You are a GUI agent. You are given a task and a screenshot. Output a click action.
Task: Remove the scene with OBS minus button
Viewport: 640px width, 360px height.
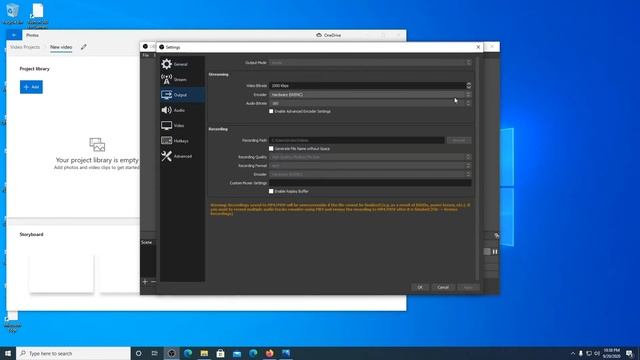153,282
